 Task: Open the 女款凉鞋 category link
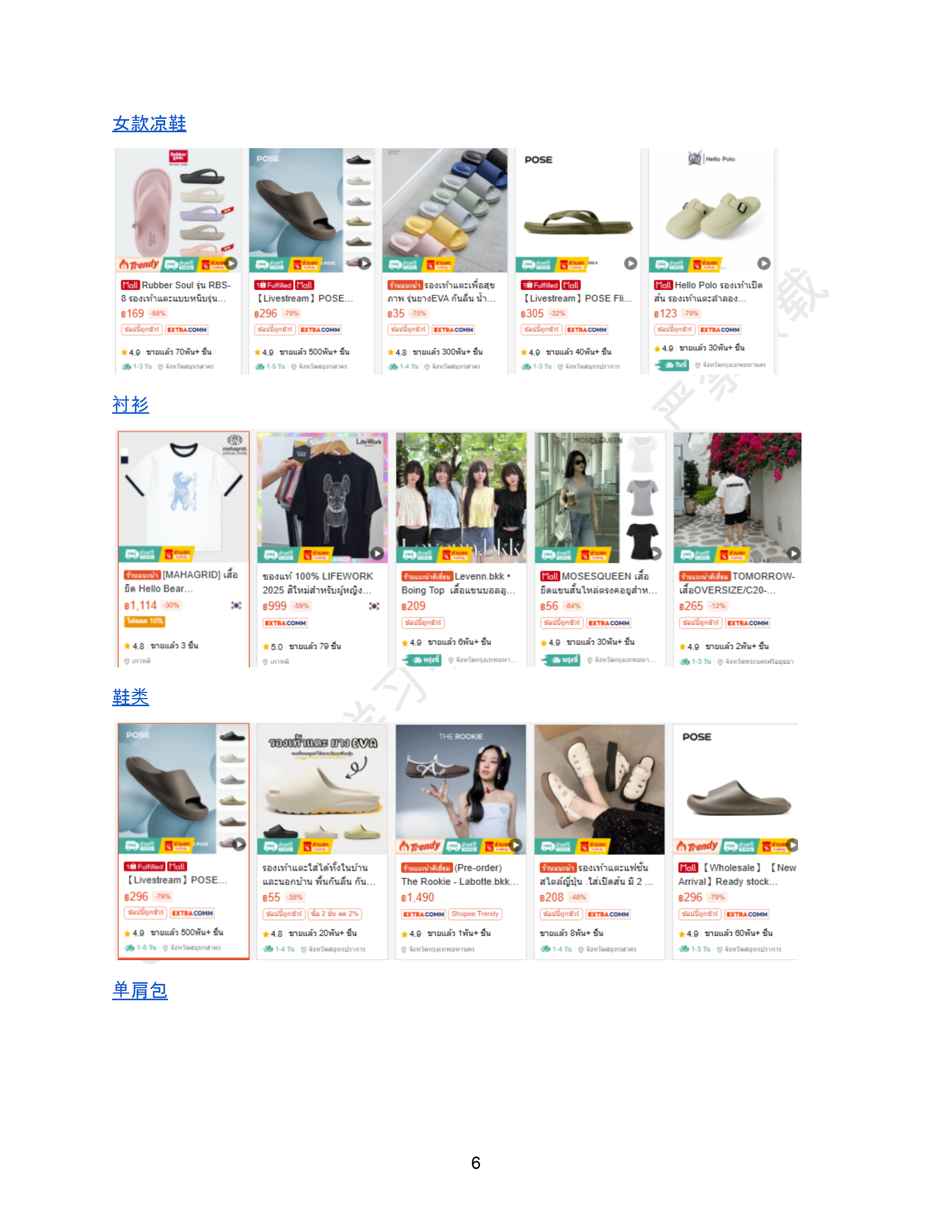149,124
